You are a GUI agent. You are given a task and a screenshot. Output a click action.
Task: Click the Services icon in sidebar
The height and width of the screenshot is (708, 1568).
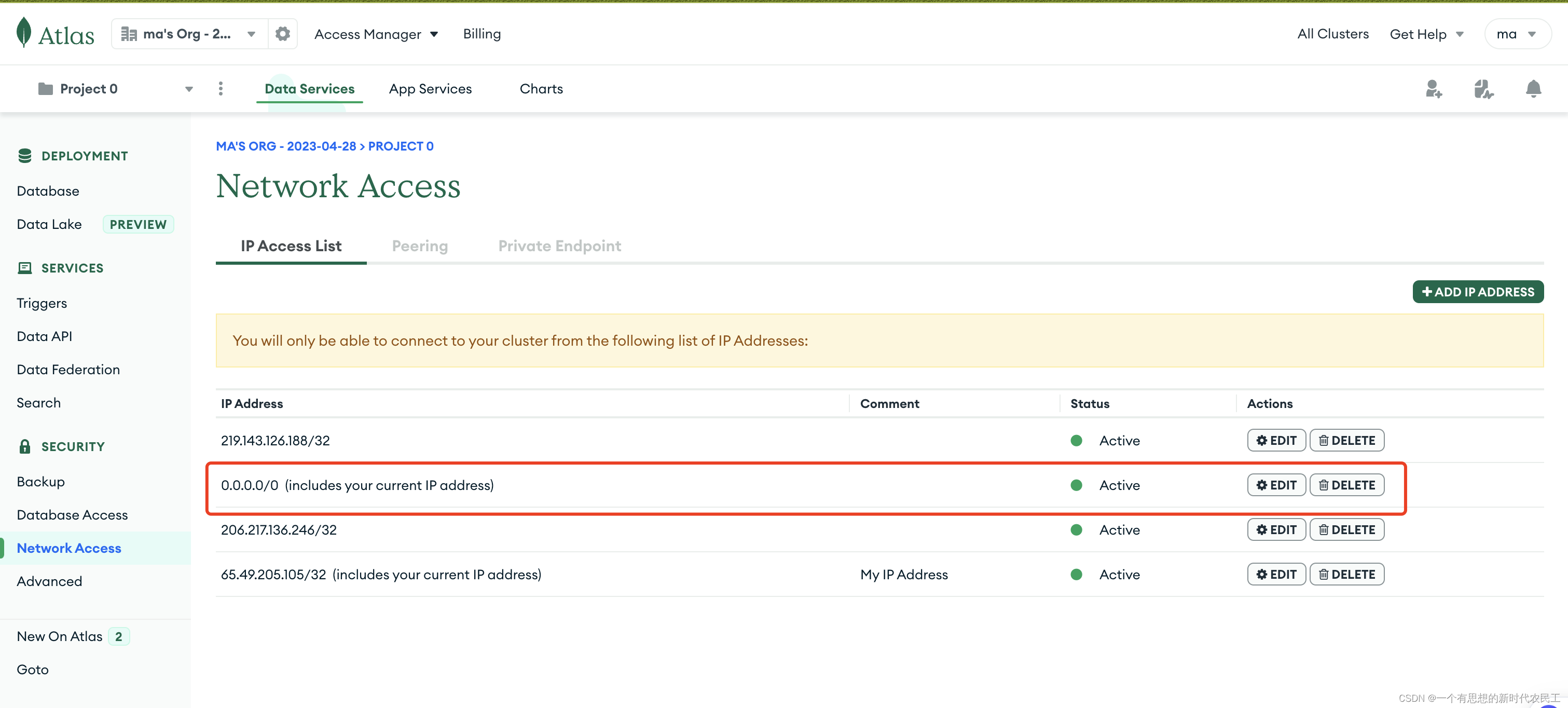click(x=24, y=268)
